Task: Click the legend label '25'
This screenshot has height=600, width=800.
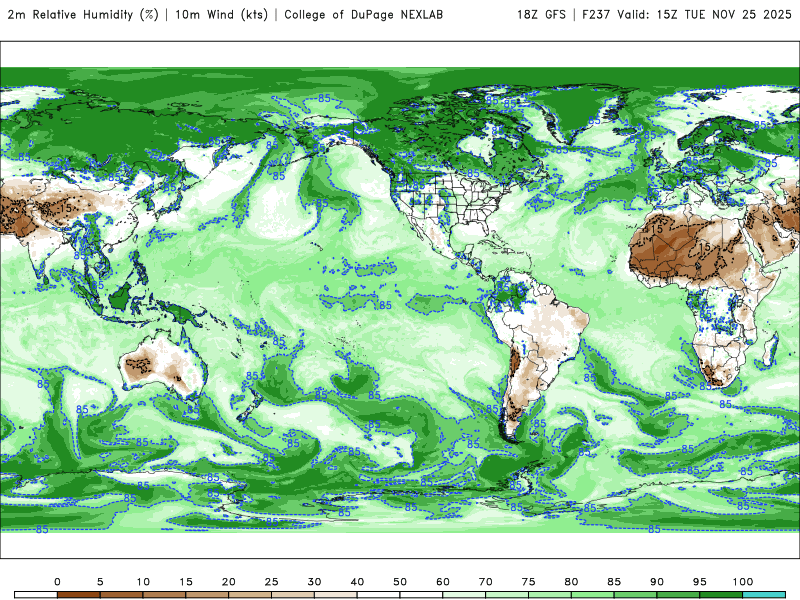Action: tap(271, 582)
